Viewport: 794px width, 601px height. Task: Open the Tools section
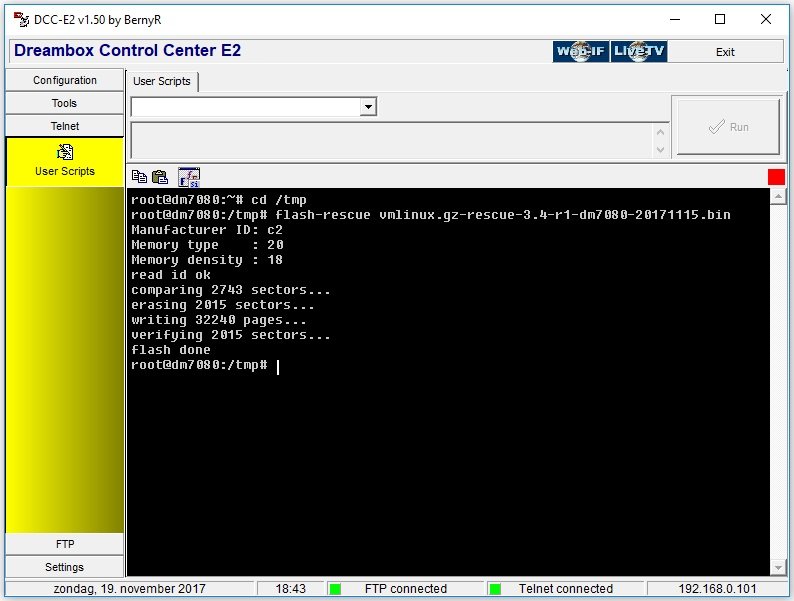[x=64, y=103]
